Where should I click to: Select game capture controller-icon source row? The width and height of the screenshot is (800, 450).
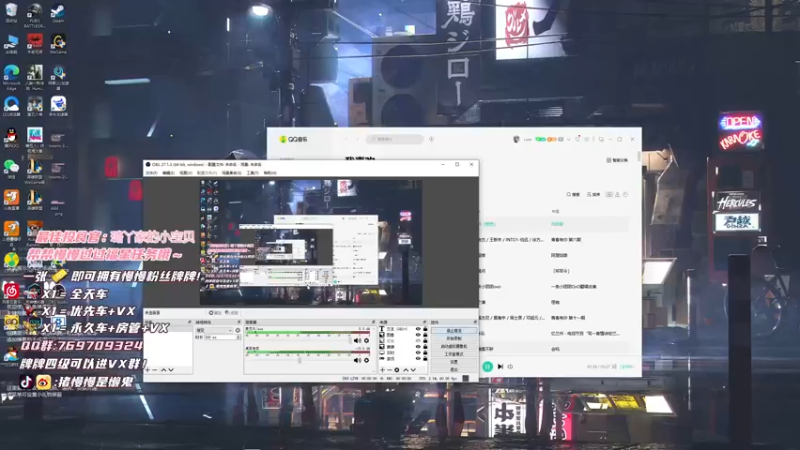point(403,358)
